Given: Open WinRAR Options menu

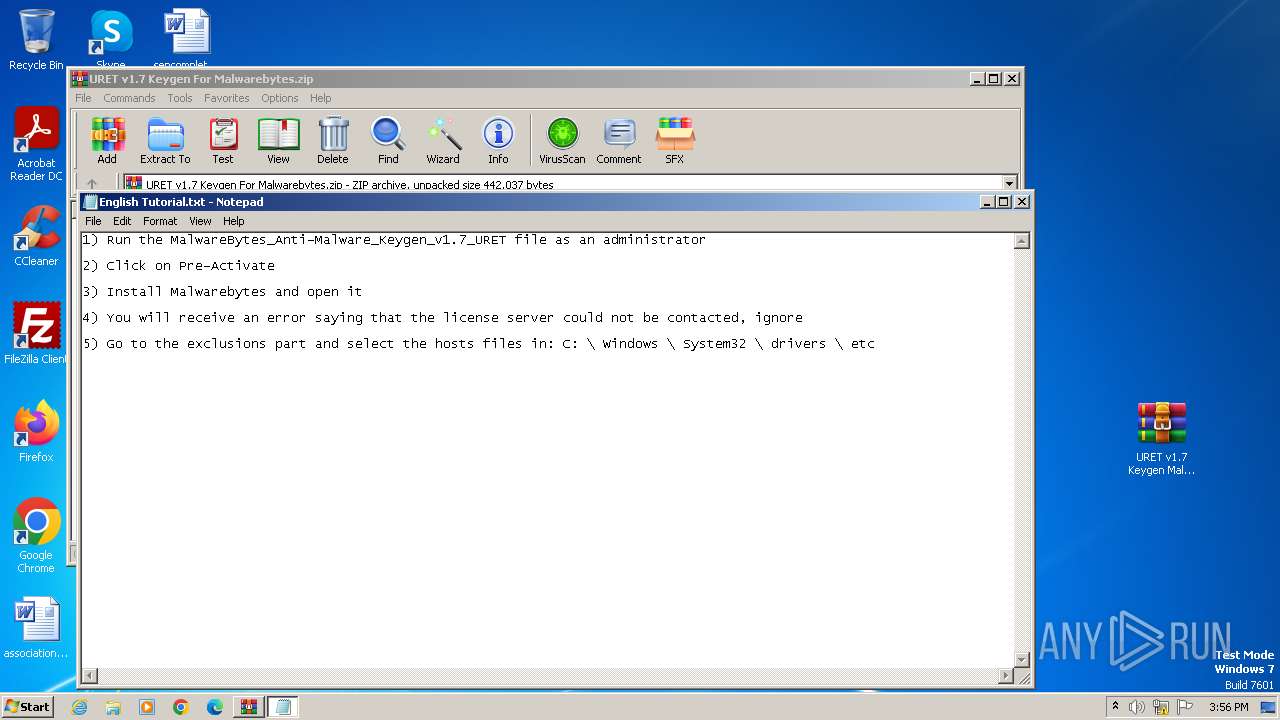Looking at the screenshot, I should click(280, 98).
